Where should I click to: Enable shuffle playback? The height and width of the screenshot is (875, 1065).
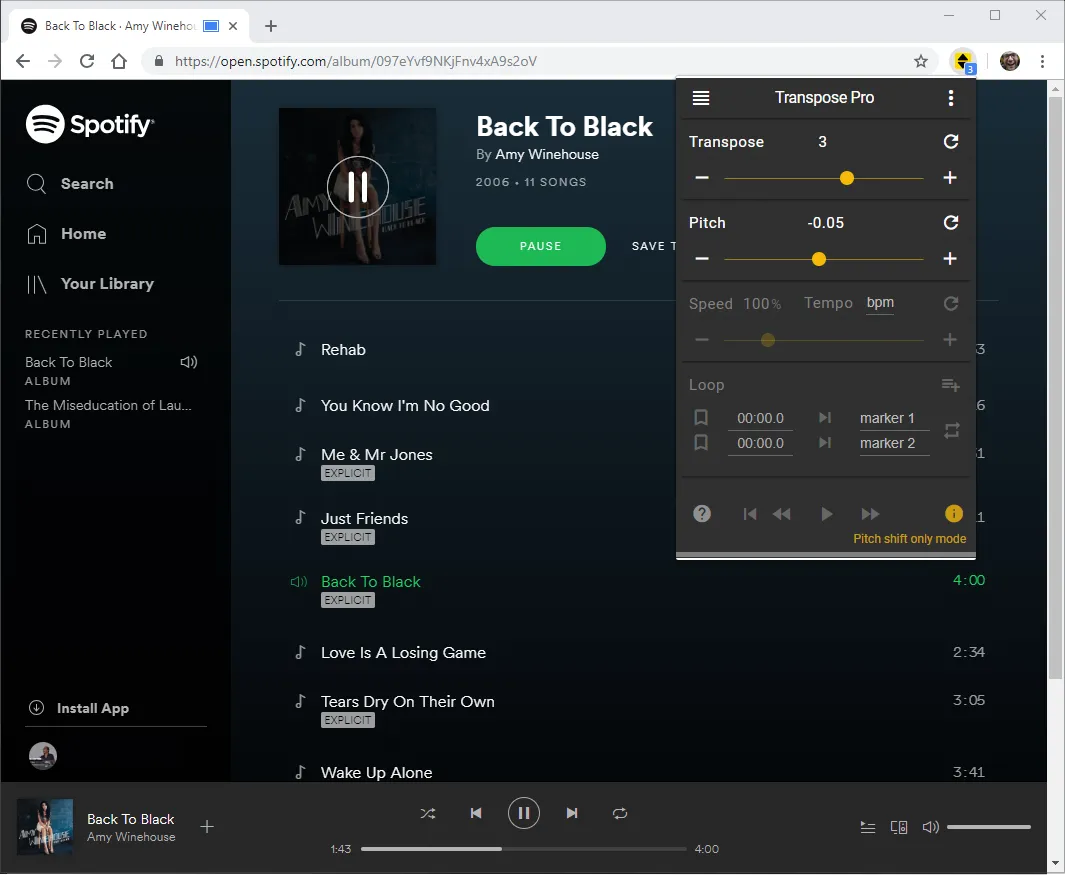pyautogui.click(x=428, y=813)
